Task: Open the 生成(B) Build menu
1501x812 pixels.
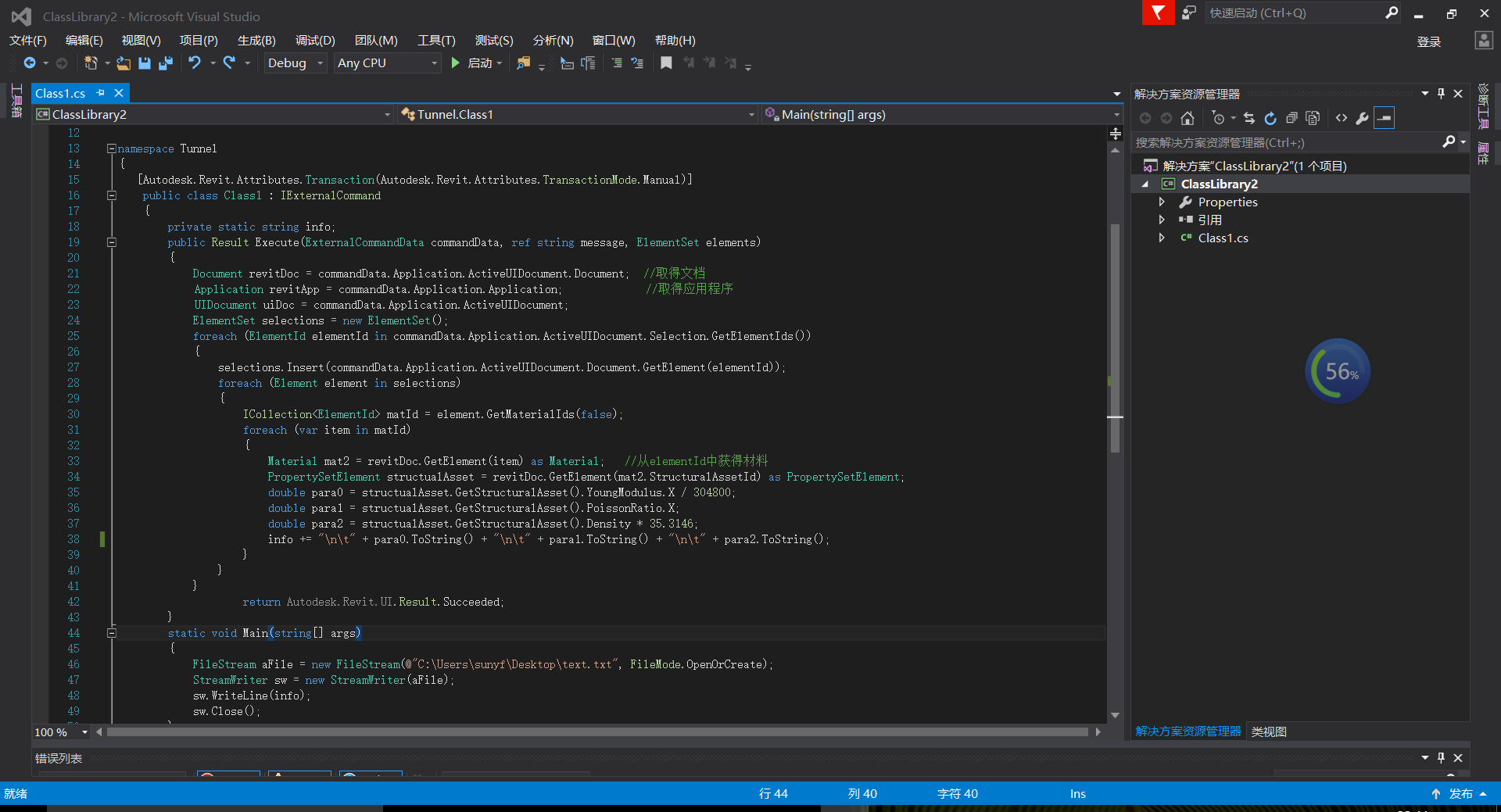Action: [256, 41]
